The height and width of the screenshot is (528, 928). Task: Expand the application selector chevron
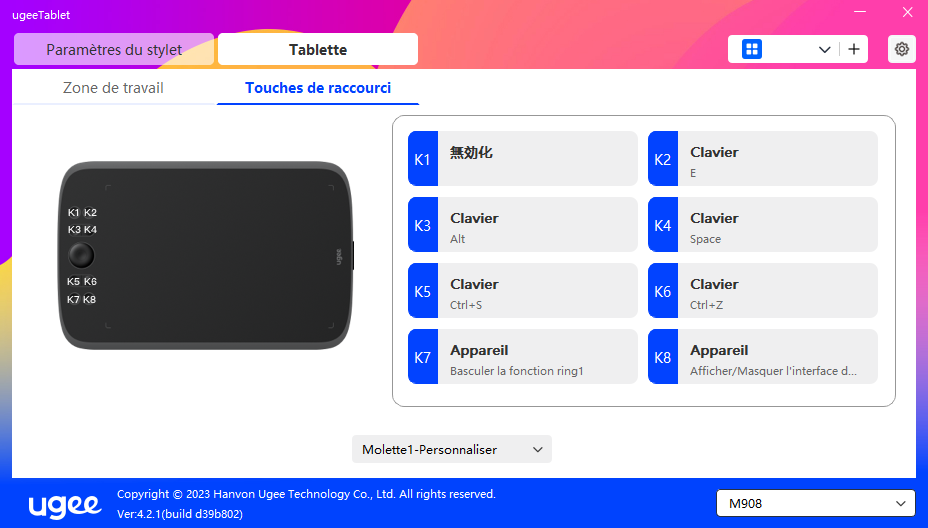point(824,49)
